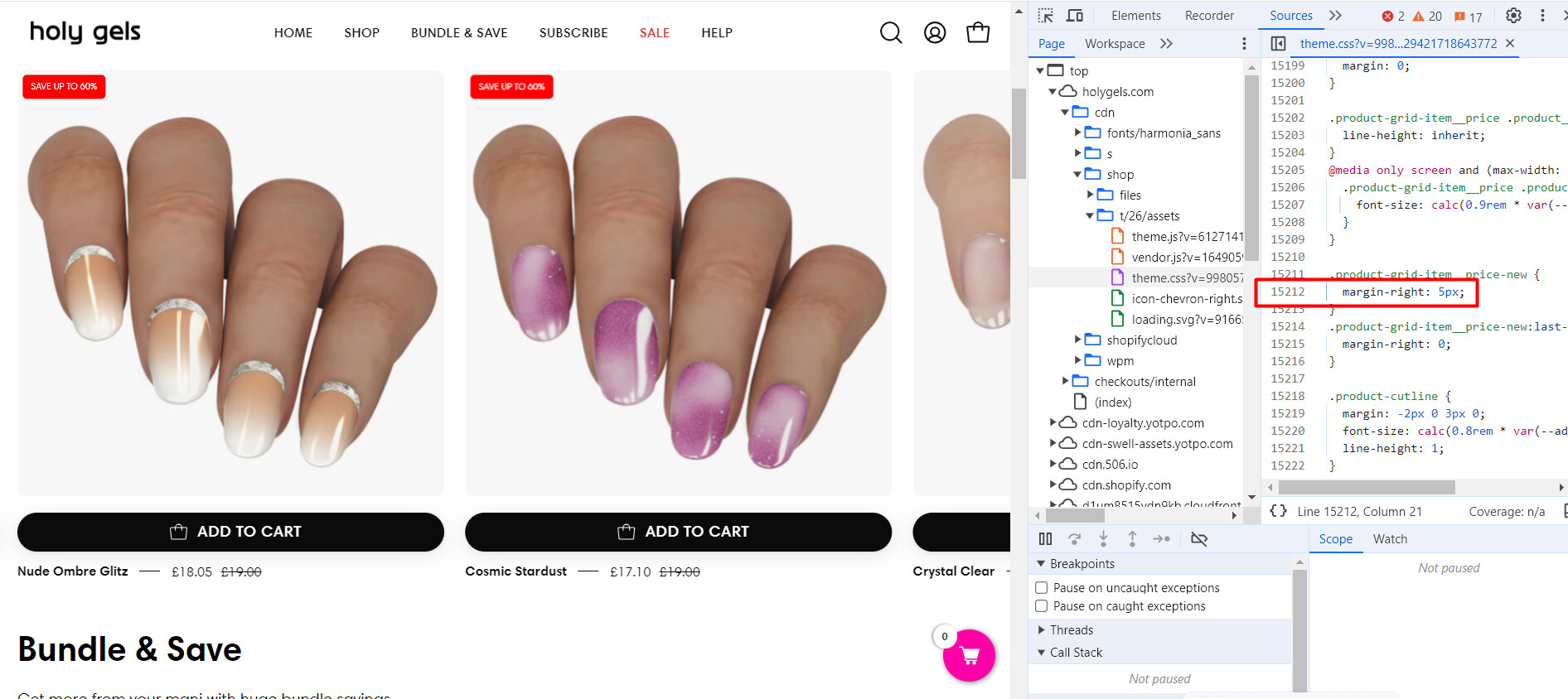Switch to the Elements tab
The width and height of the screenshot is (1568, 699).
(x=1135, y=16)
